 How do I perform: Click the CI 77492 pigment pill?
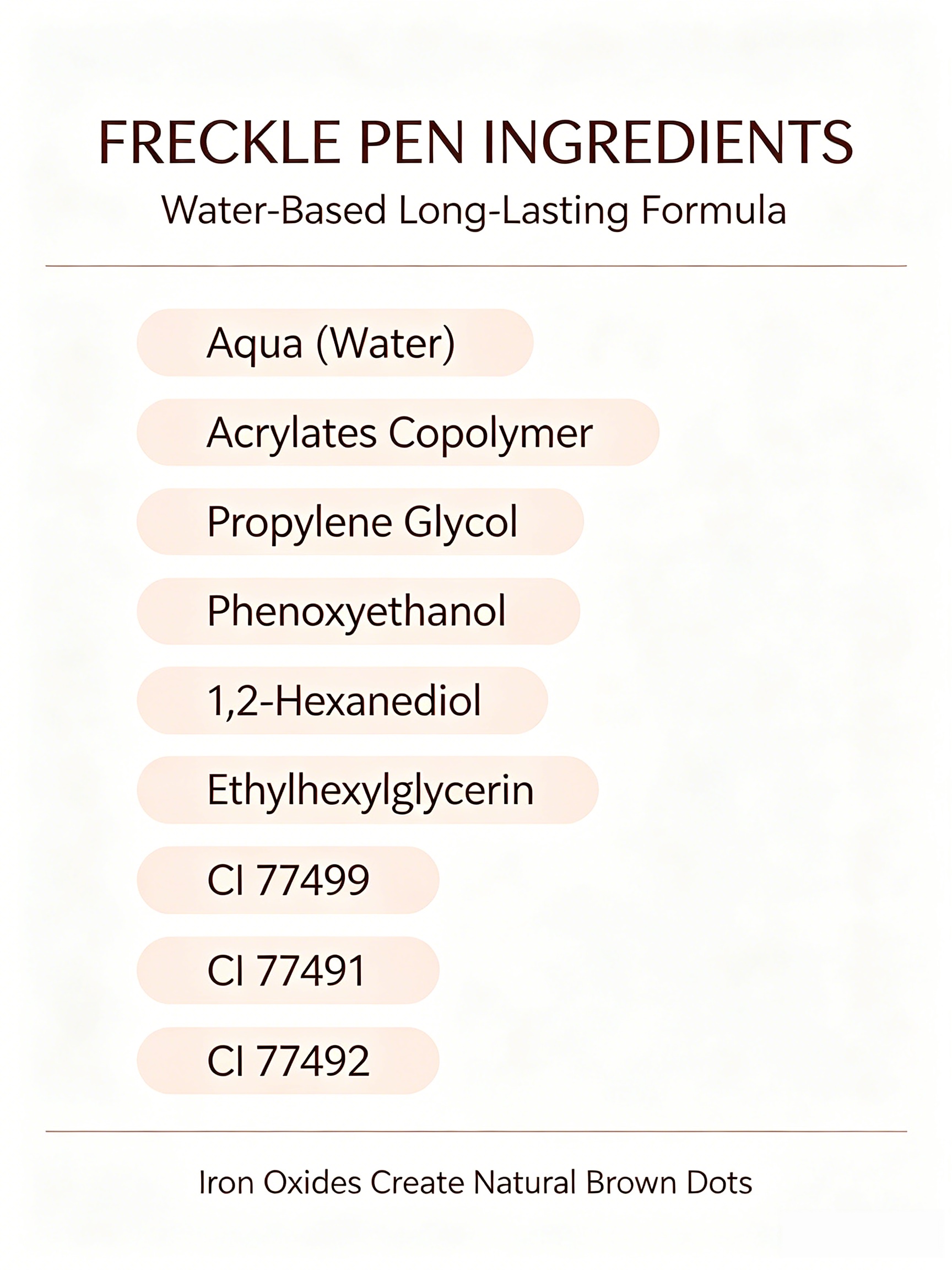(288, 1061)
